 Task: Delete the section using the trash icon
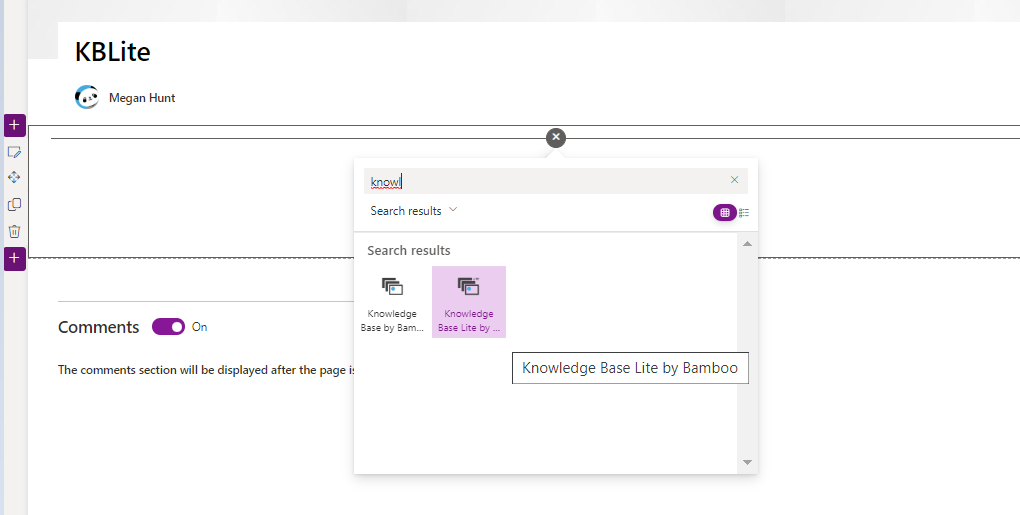click(14, 231)
